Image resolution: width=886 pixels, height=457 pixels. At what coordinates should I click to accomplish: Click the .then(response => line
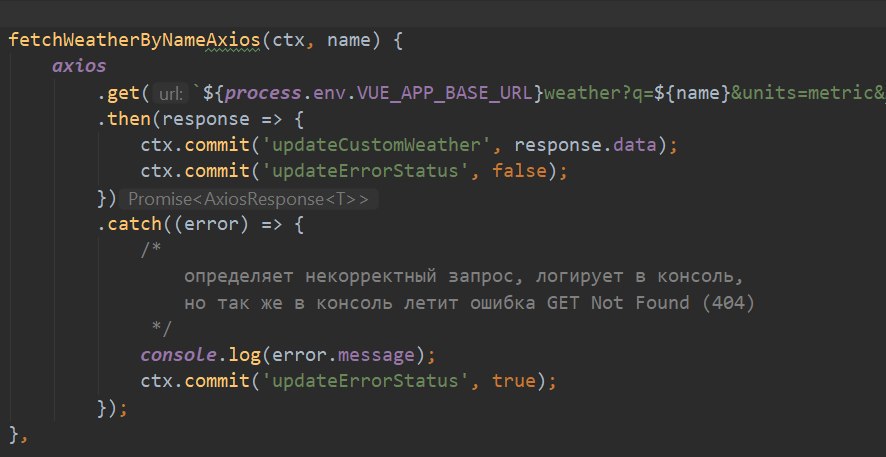201,119
